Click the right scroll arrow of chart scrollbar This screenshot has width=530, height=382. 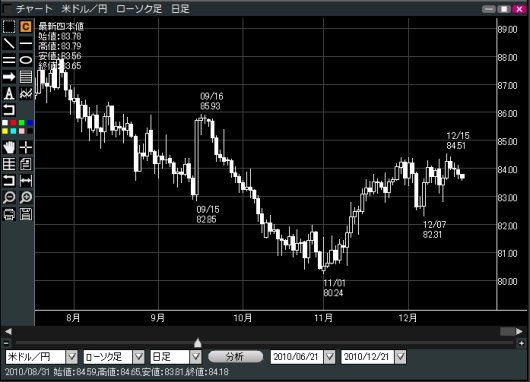tap(520, 332)
